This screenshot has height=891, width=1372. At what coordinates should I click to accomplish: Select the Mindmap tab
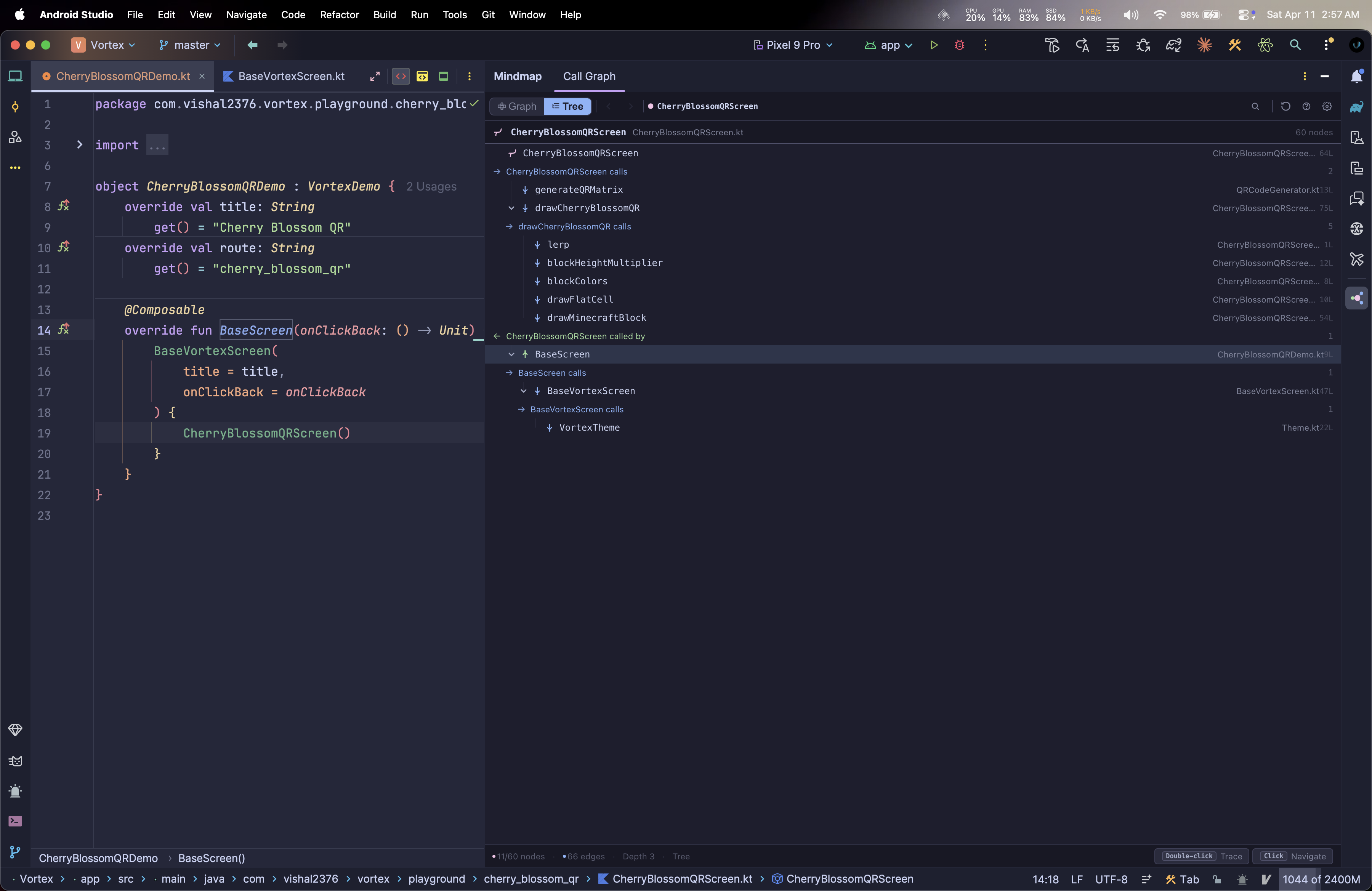pos(517,76)
